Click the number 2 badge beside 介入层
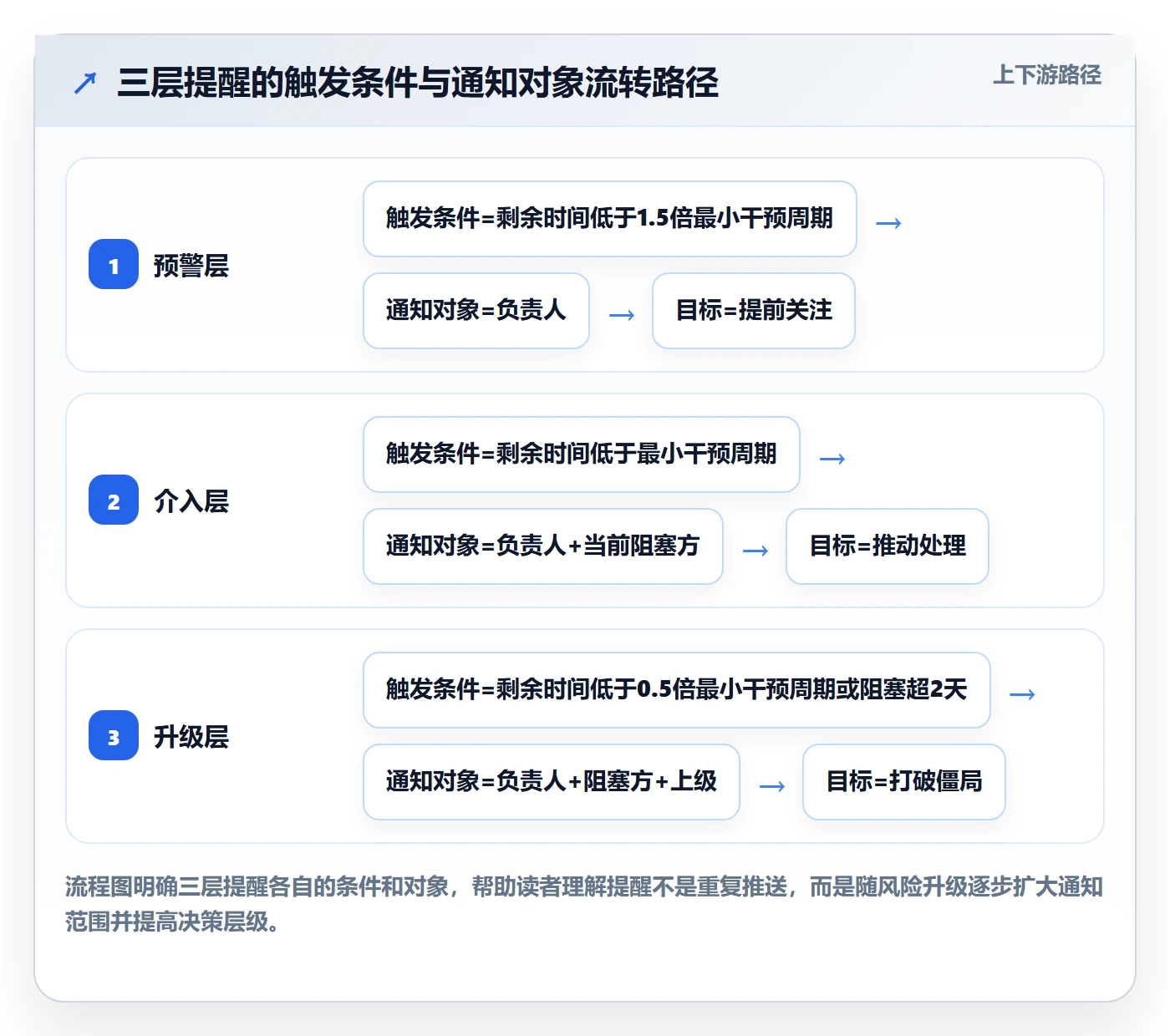1170x1036 pixels. click(114, 500)
